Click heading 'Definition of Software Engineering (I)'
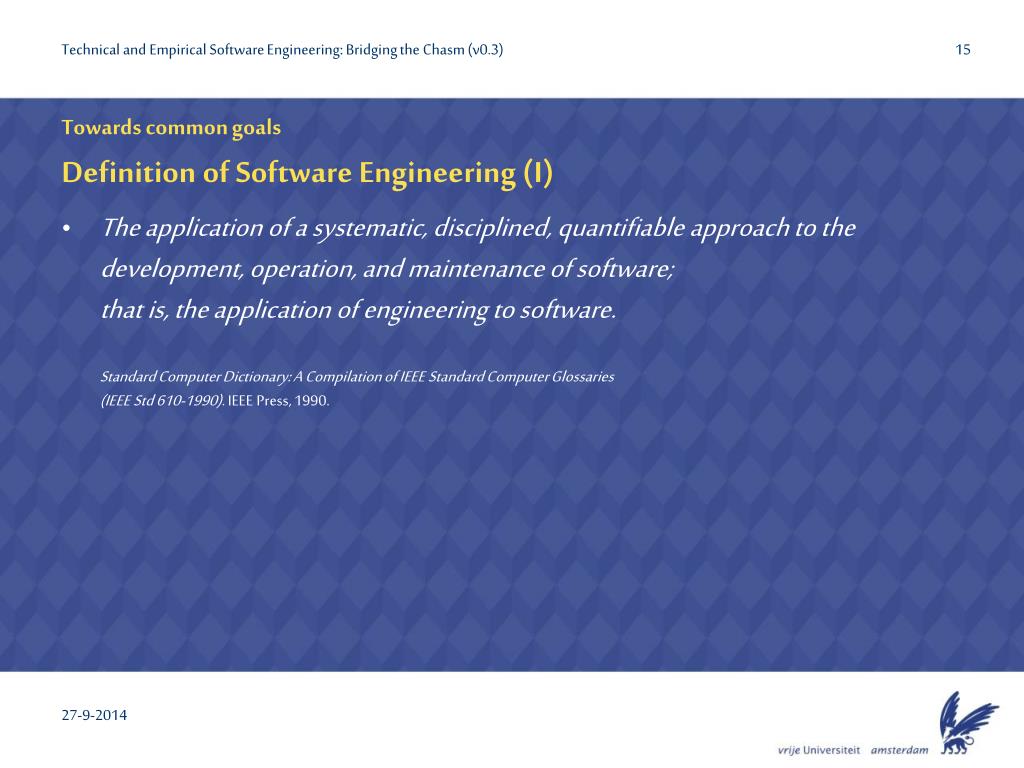Image resolution: width=1024 pixels, height=768 pixels. click(x=307, y=173)
